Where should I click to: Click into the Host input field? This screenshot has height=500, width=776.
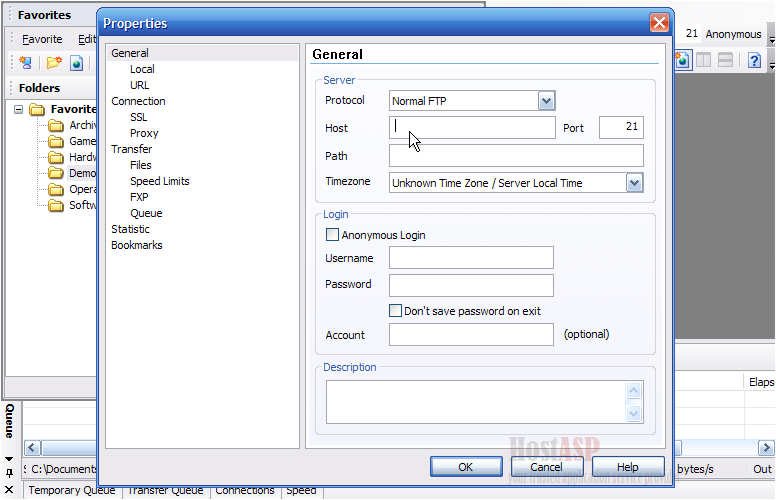[472, 127]
